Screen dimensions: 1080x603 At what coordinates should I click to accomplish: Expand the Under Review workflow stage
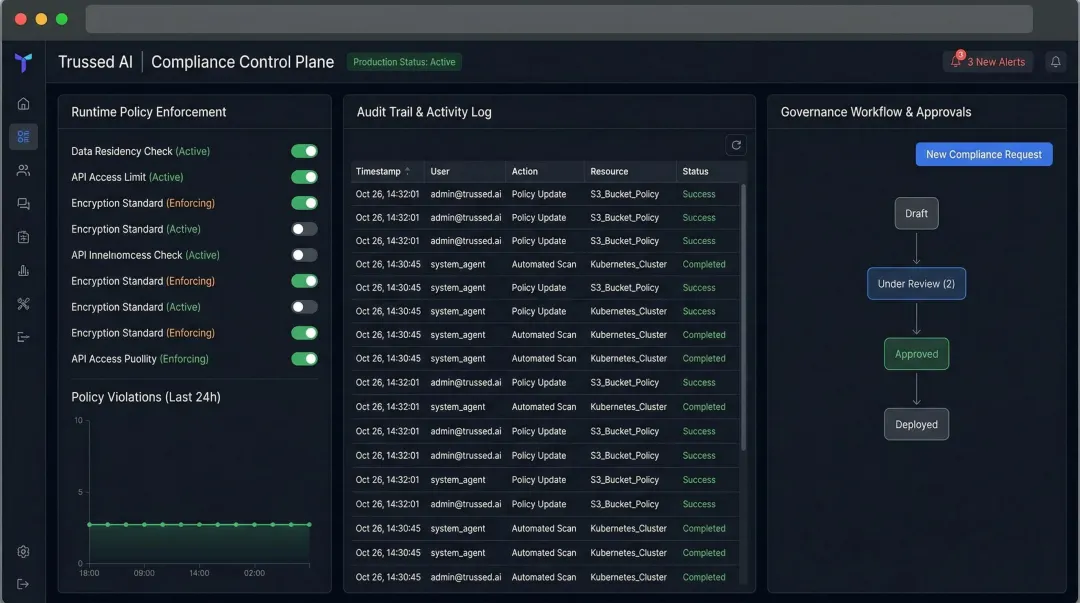coord(916,283)
